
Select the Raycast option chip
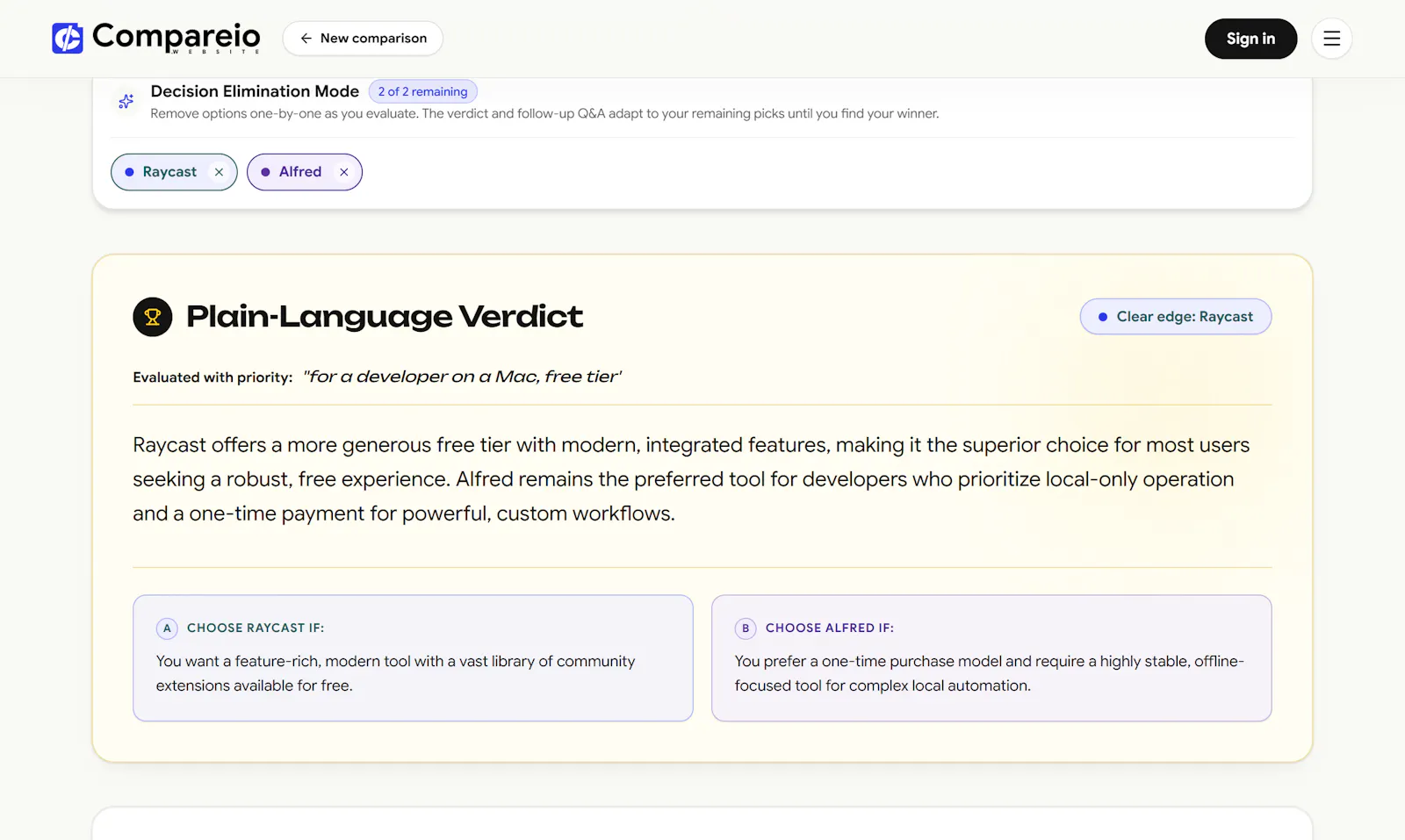(x=174, y=172)
